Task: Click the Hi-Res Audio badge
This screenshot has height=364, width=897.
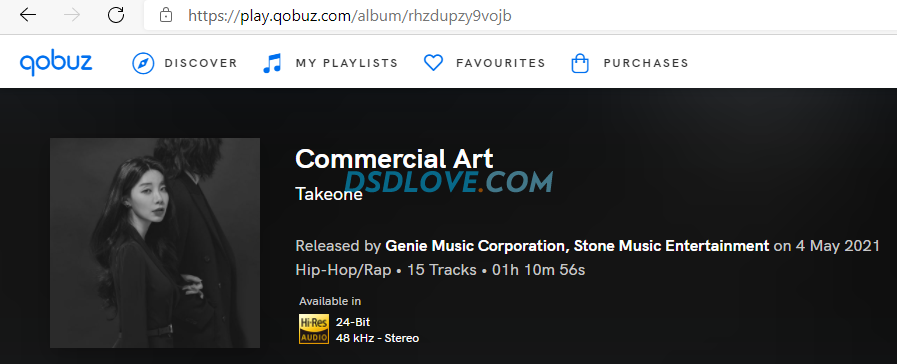Action: [313, 329]
